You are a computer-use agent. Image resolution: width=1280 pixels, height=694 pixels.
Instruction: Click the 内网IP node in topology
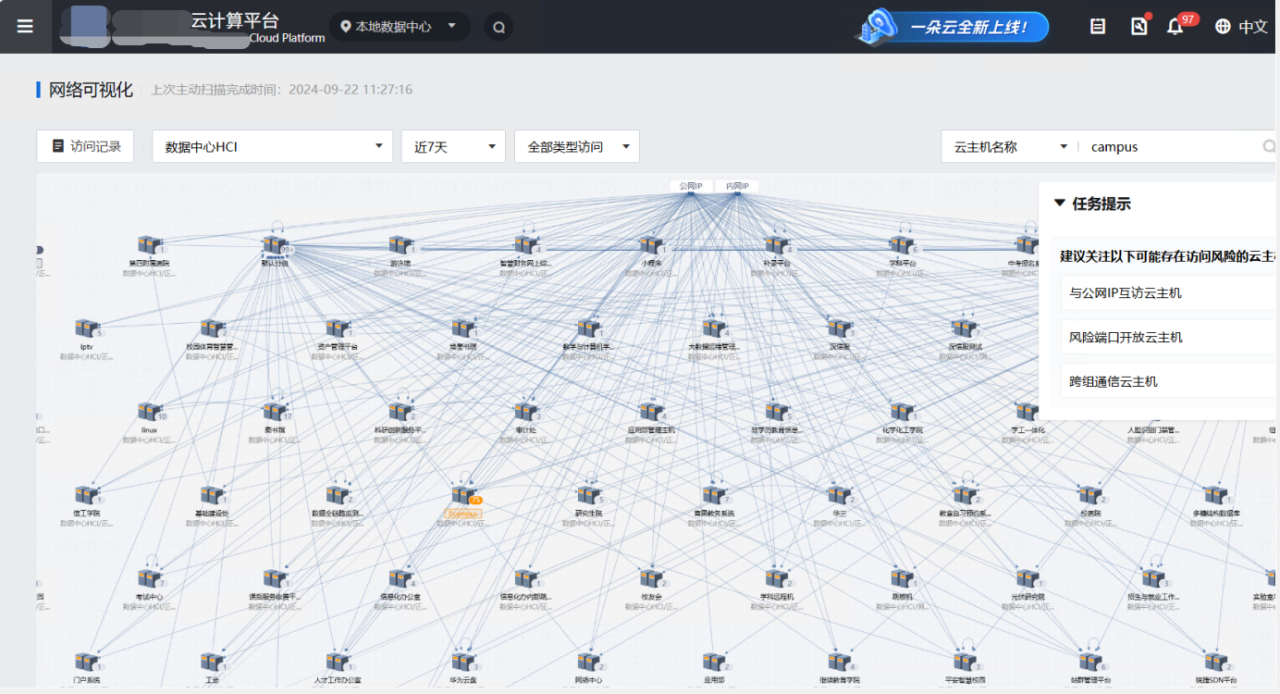(x=738, y=186)
